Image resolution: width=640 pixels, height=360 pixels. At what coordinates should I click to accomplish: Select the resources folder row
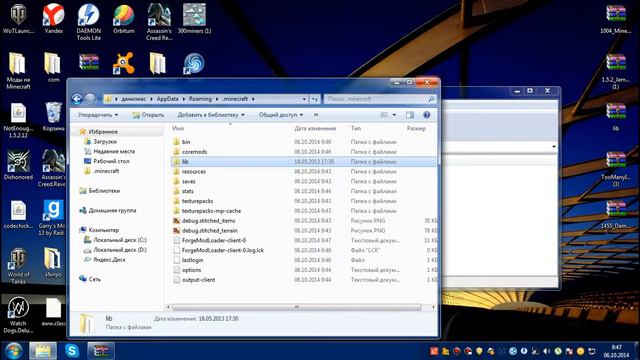click(303, 171)
